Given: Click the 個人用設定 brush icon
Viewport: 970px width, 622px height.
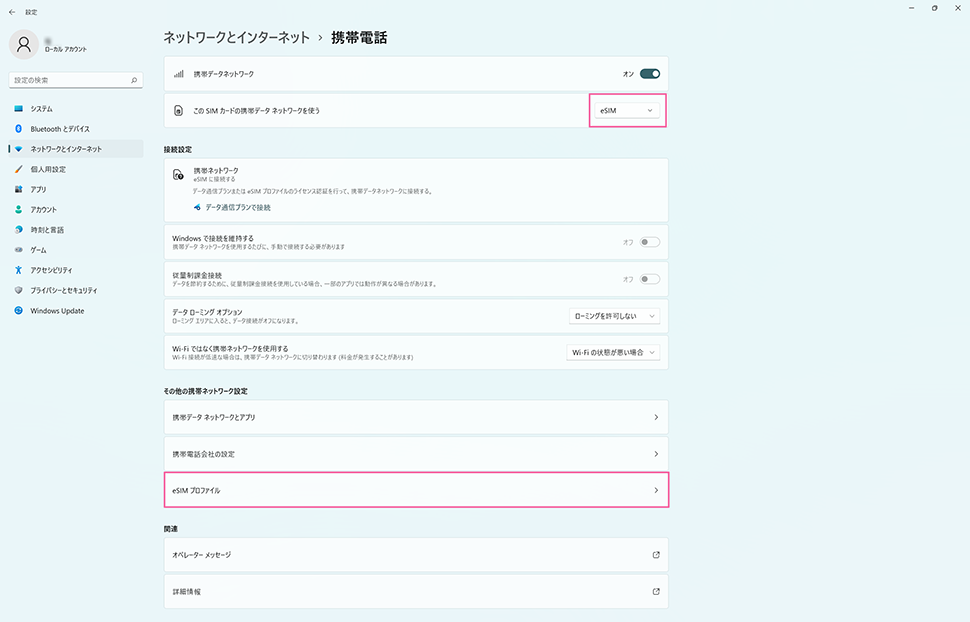Looking at the screenshot, I should 18,169.
